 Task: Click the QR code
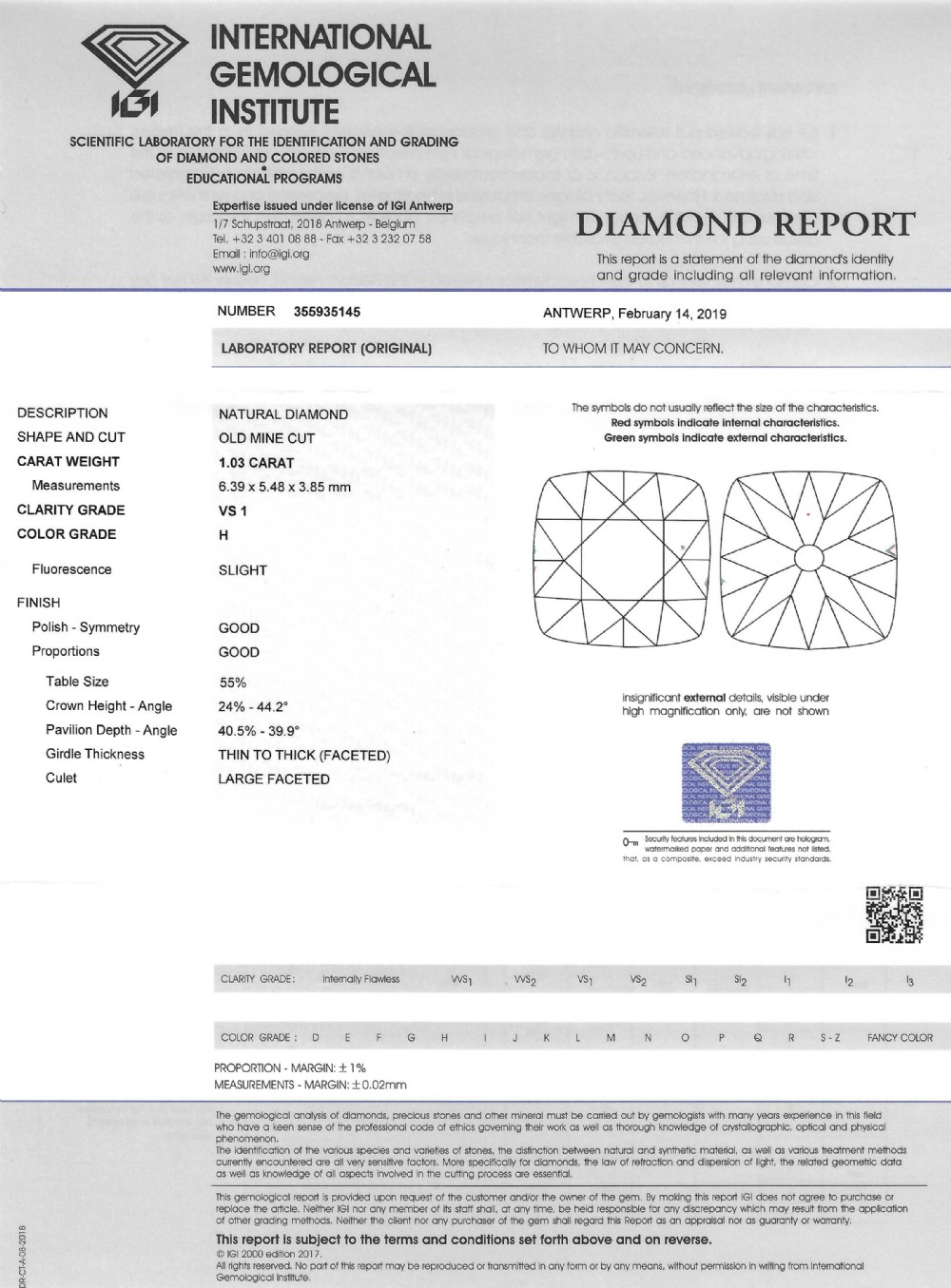895,914
